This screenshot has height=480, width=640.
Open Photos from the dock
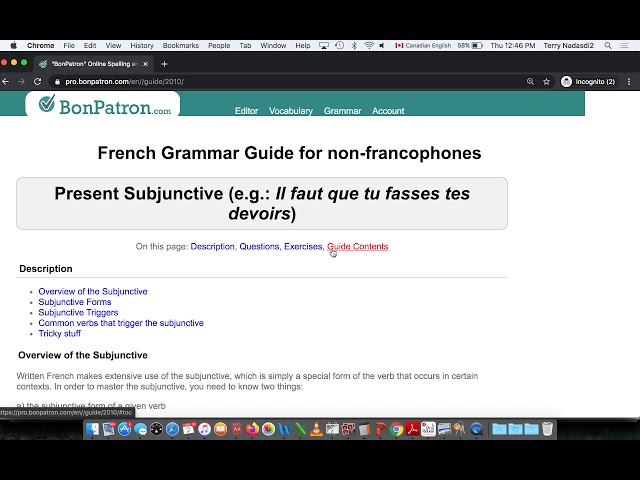coord(268,429)
